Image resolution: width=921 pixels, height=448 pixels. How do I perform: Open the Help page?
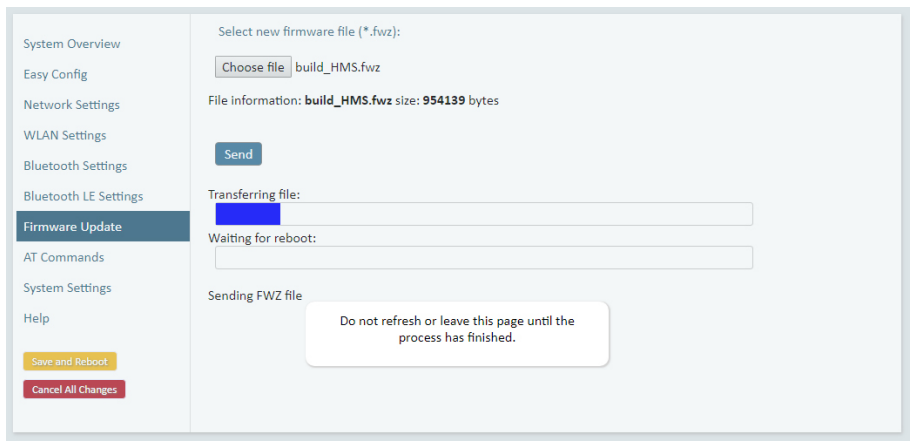tap(36, 319)
